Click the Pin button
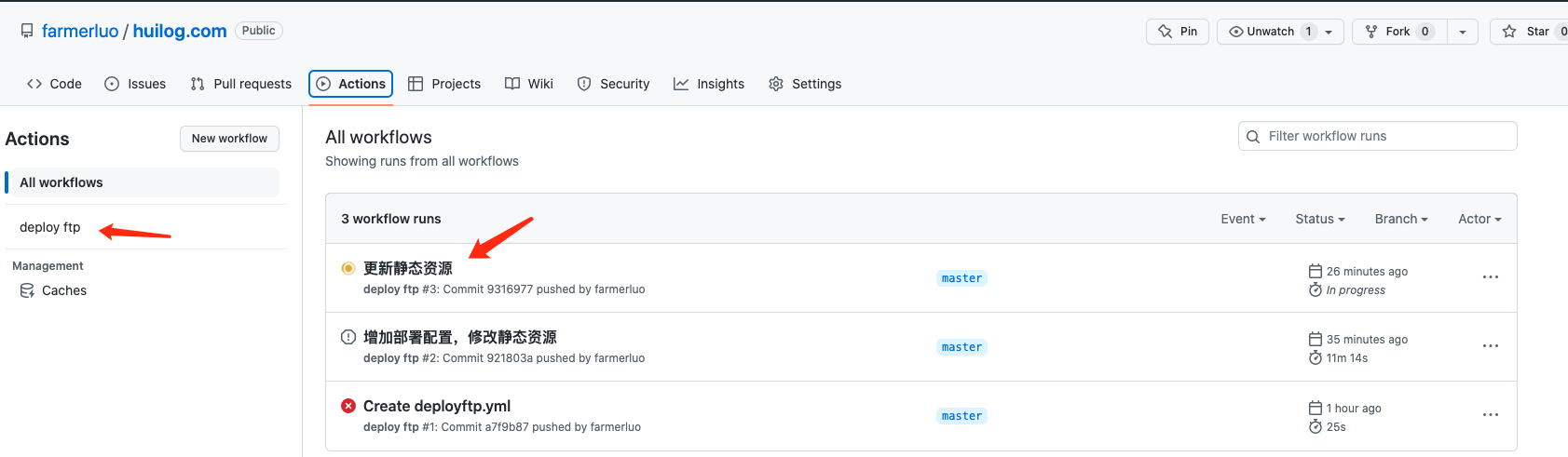Image resolution: width=1568 pixels, height=457 pixels. [x=1178, y=32]
